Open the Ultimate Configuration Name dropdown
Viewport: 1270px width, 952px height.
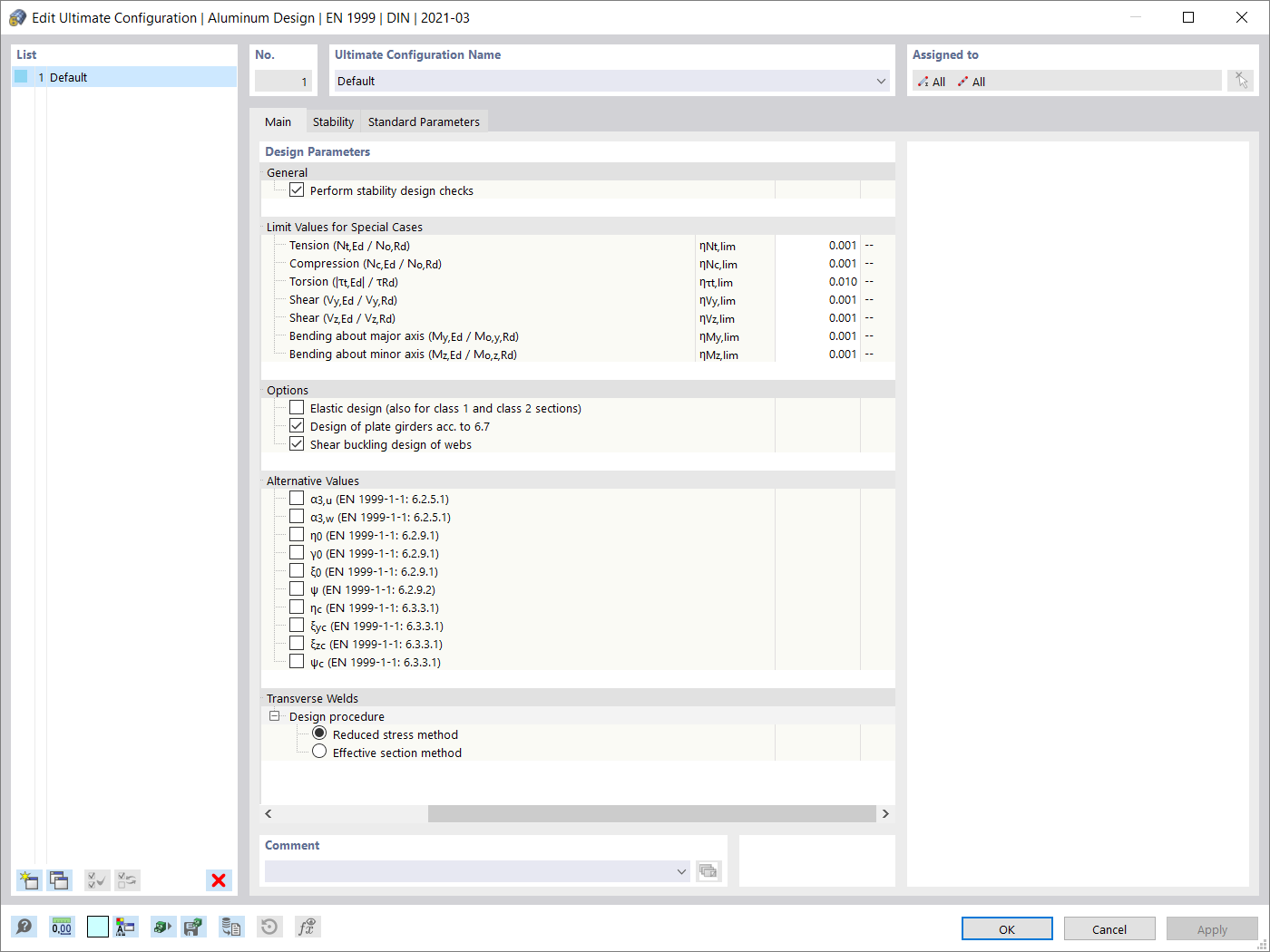(x=879, y=81)
